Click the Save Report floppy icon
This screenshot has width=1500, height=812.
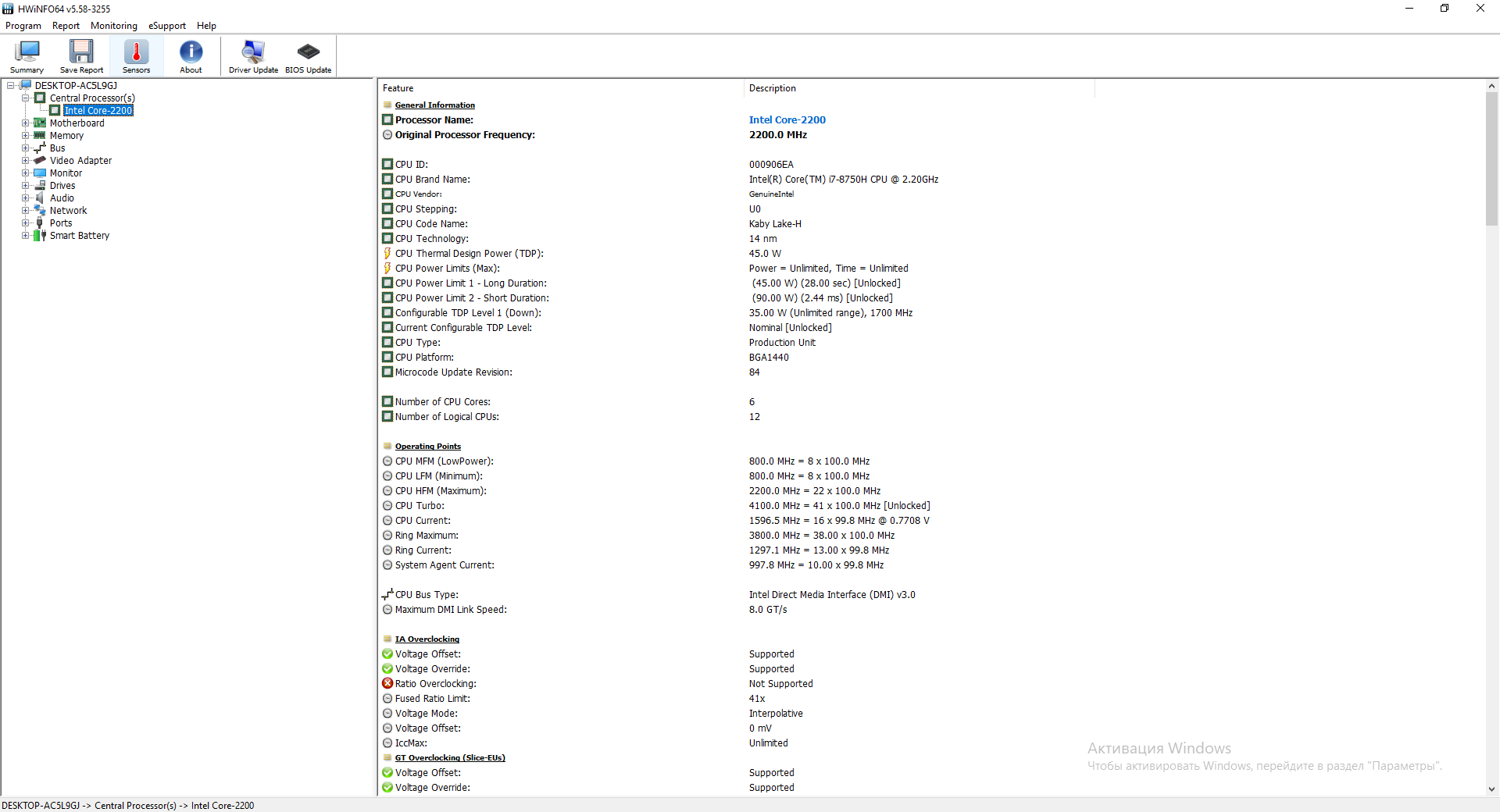tap(81, 56)
